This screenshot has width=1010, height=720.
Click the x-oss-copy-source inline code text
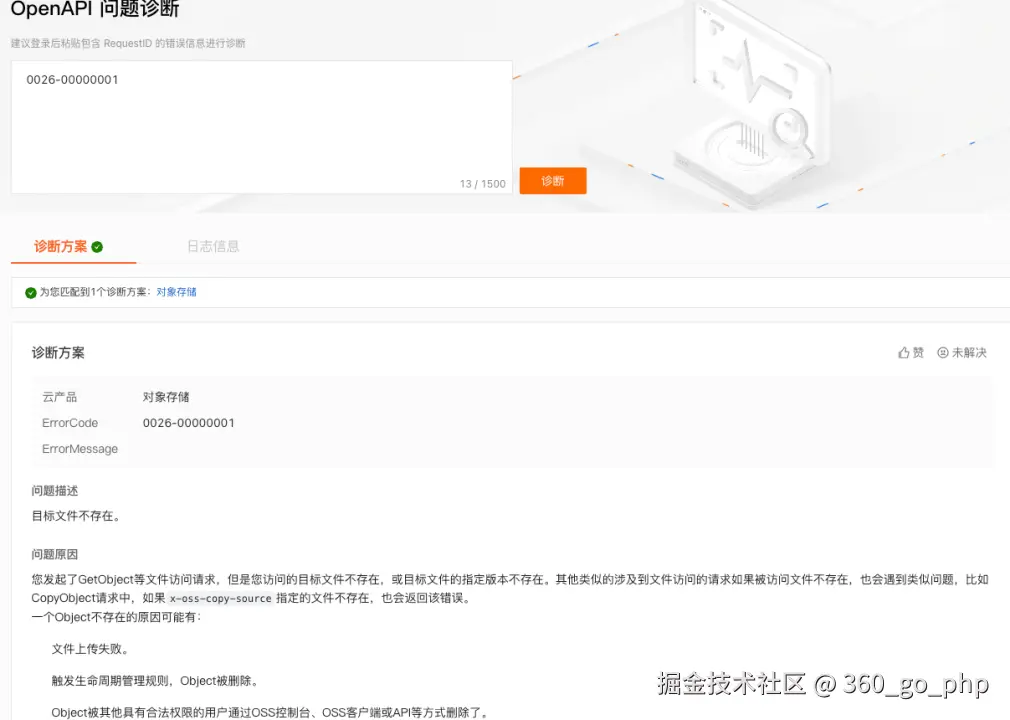pos(220,598)
